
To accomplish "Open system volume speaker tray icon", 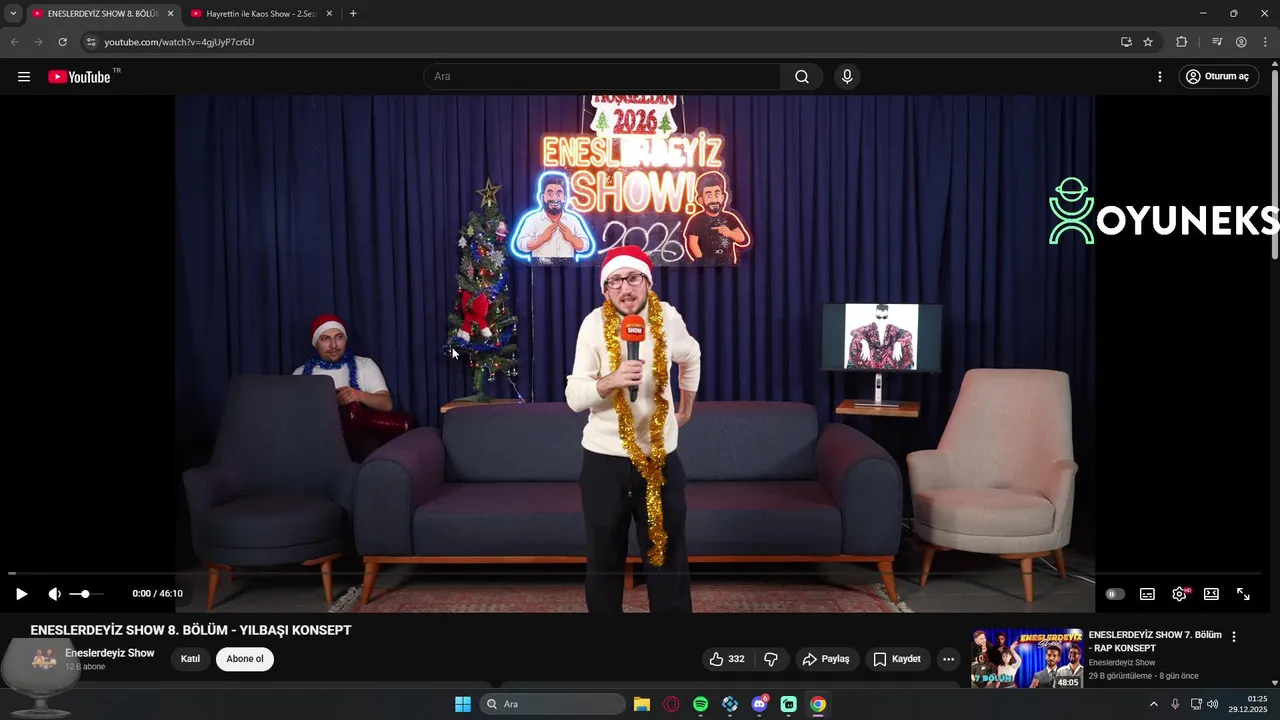I will 1213,704.
